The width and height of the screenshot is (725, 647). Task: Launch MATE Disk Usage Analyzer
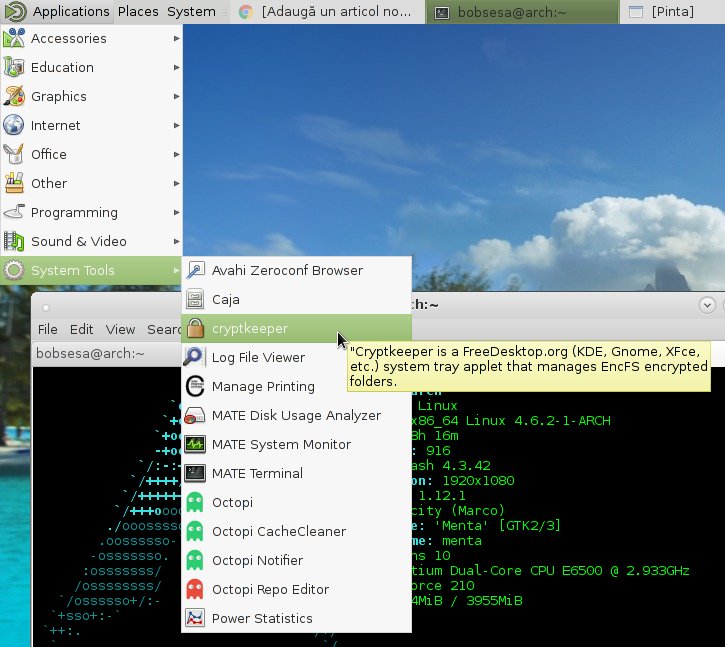[x=296, y=415]
